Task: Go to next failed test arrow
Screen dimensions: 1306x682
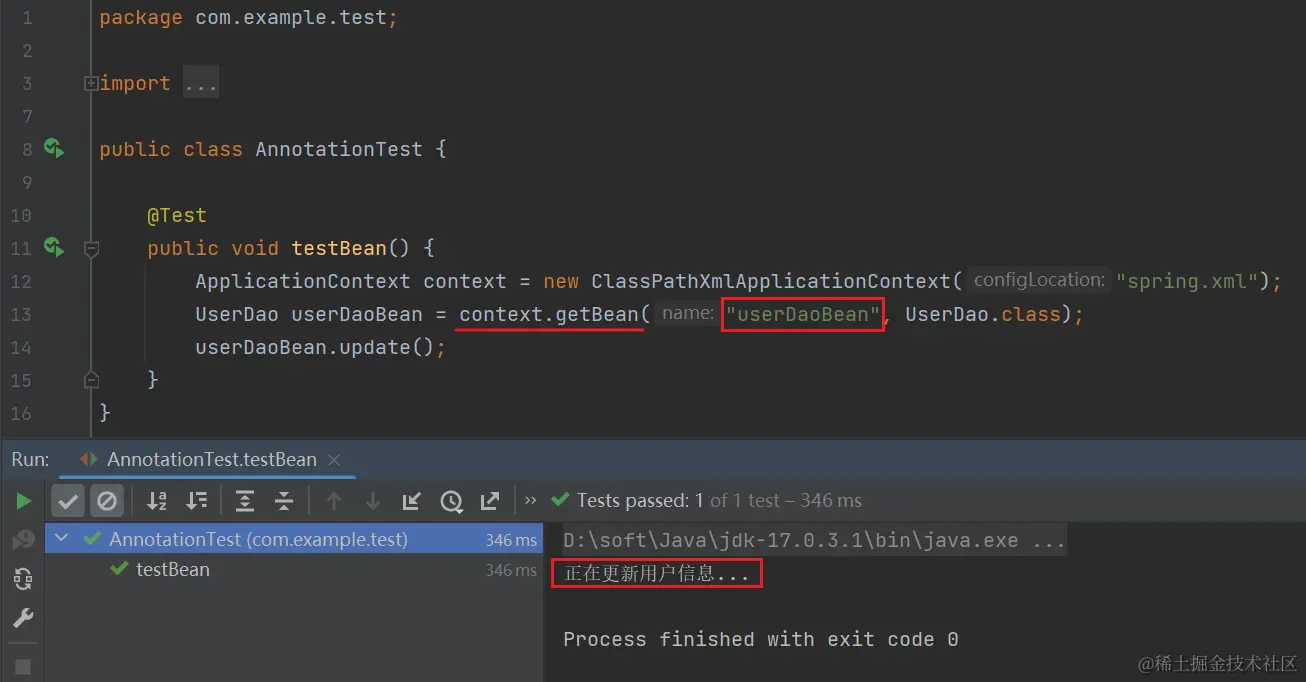Action: [x=372, y=500]
